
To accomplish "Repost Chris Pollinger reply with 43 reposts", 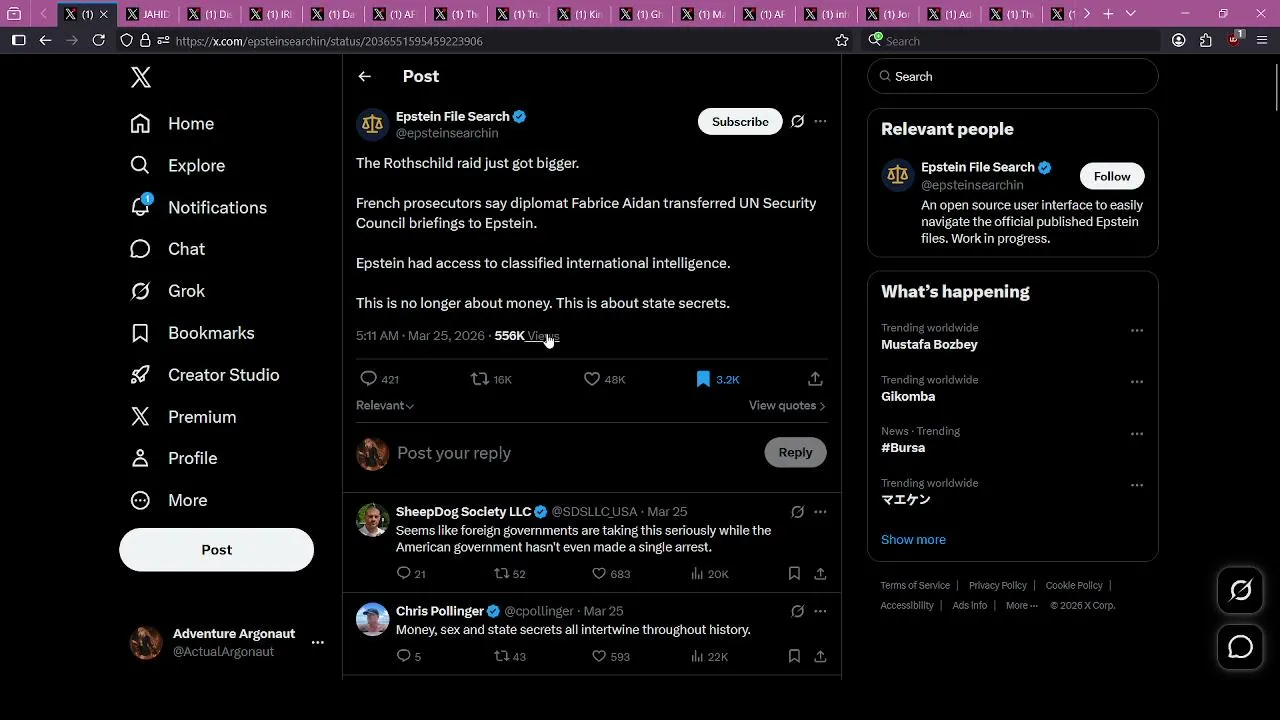I will (509, 657).
